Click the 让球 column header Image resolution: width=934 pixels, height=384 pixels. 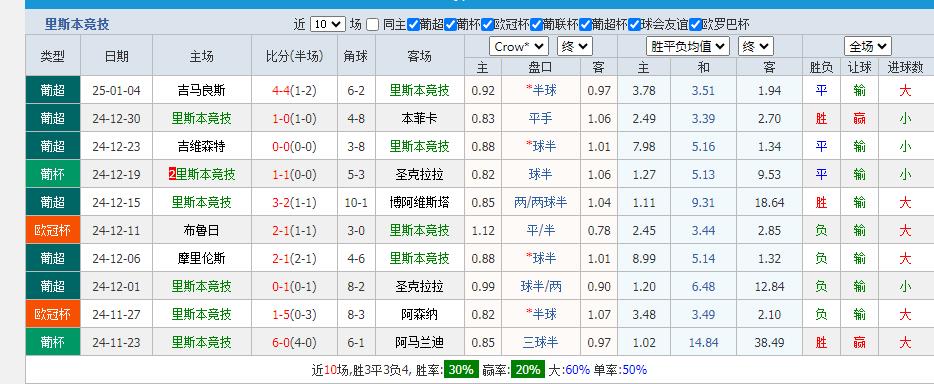click(860, 67)
